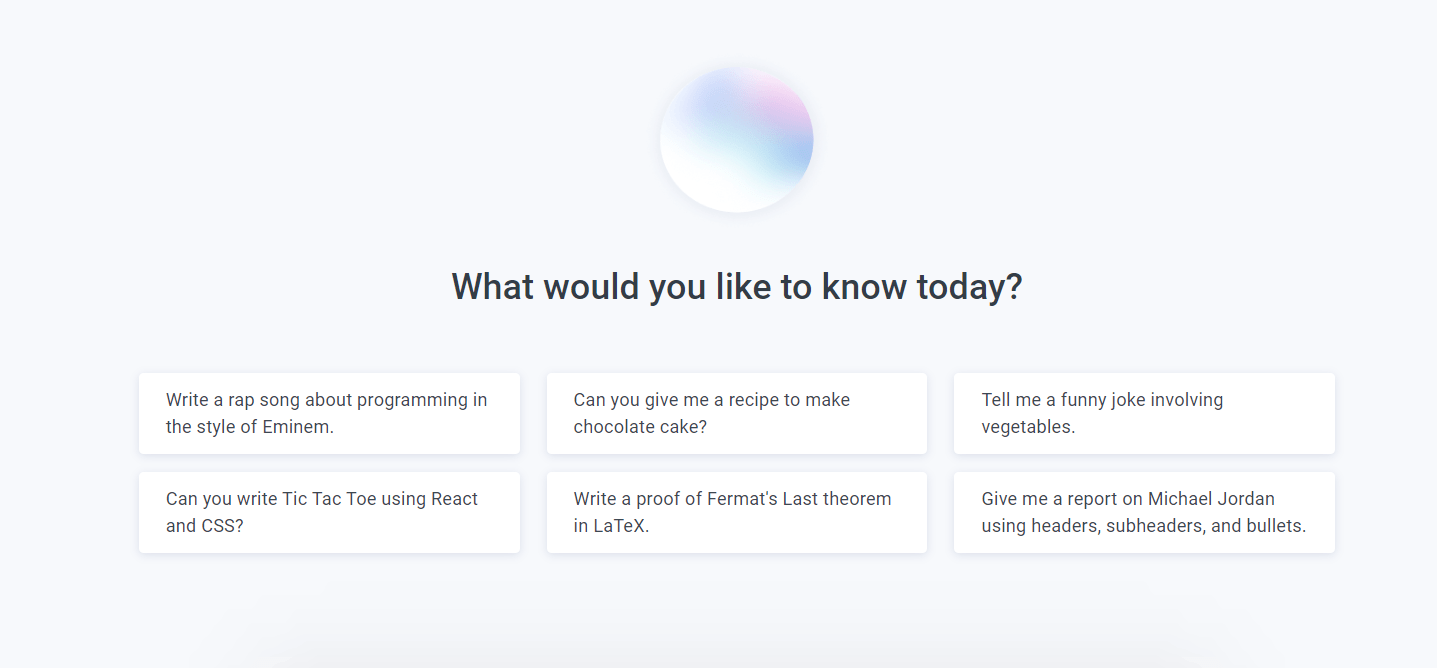Click the text "chocolate cake?" in recipe card
Image resolution: width=1437 pixels, height=668 pixels.
click(x=640, y=427)
